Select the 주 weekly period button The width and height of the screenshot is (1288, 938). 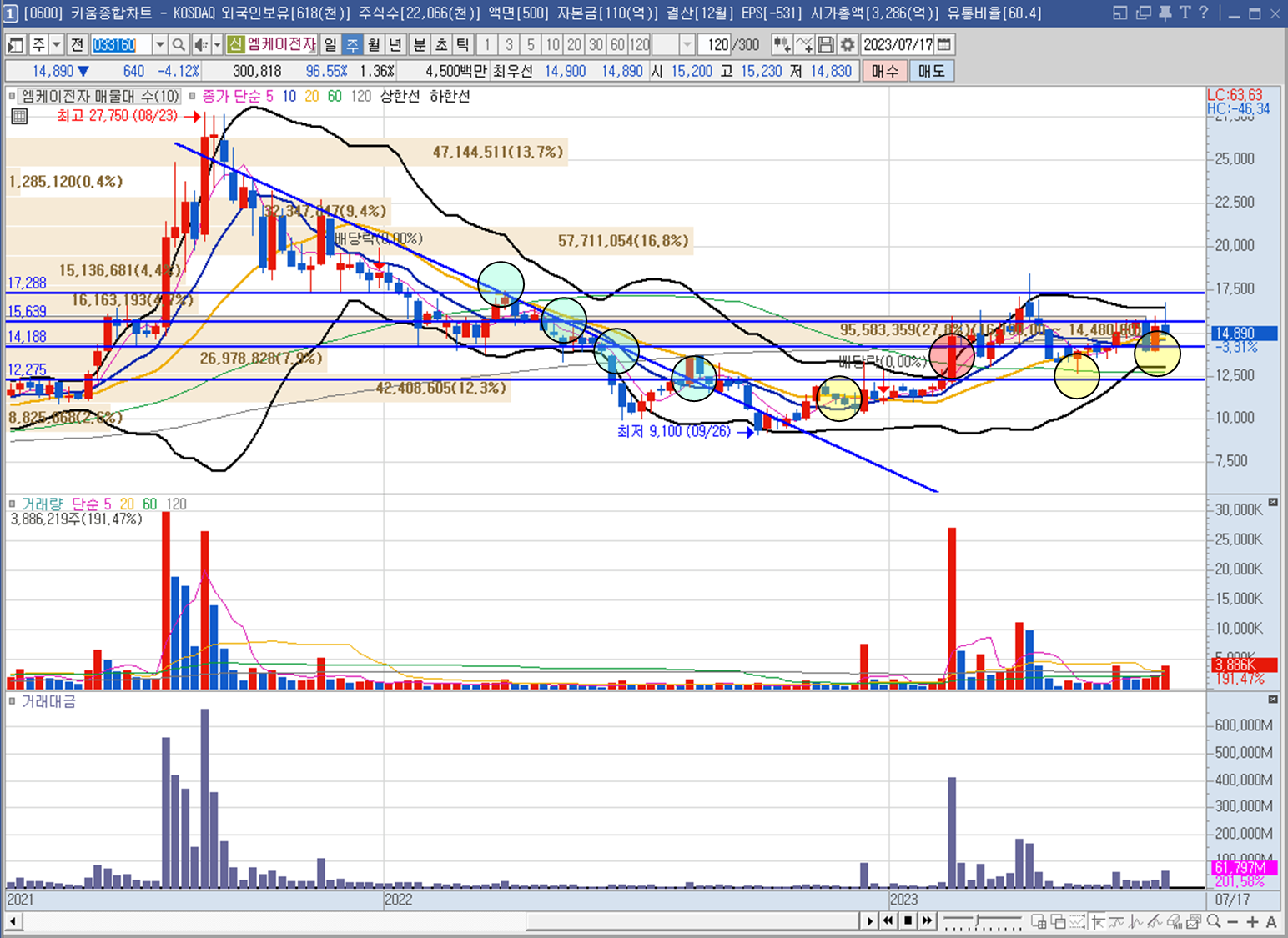pyautogui.click(x=352, y=44)
